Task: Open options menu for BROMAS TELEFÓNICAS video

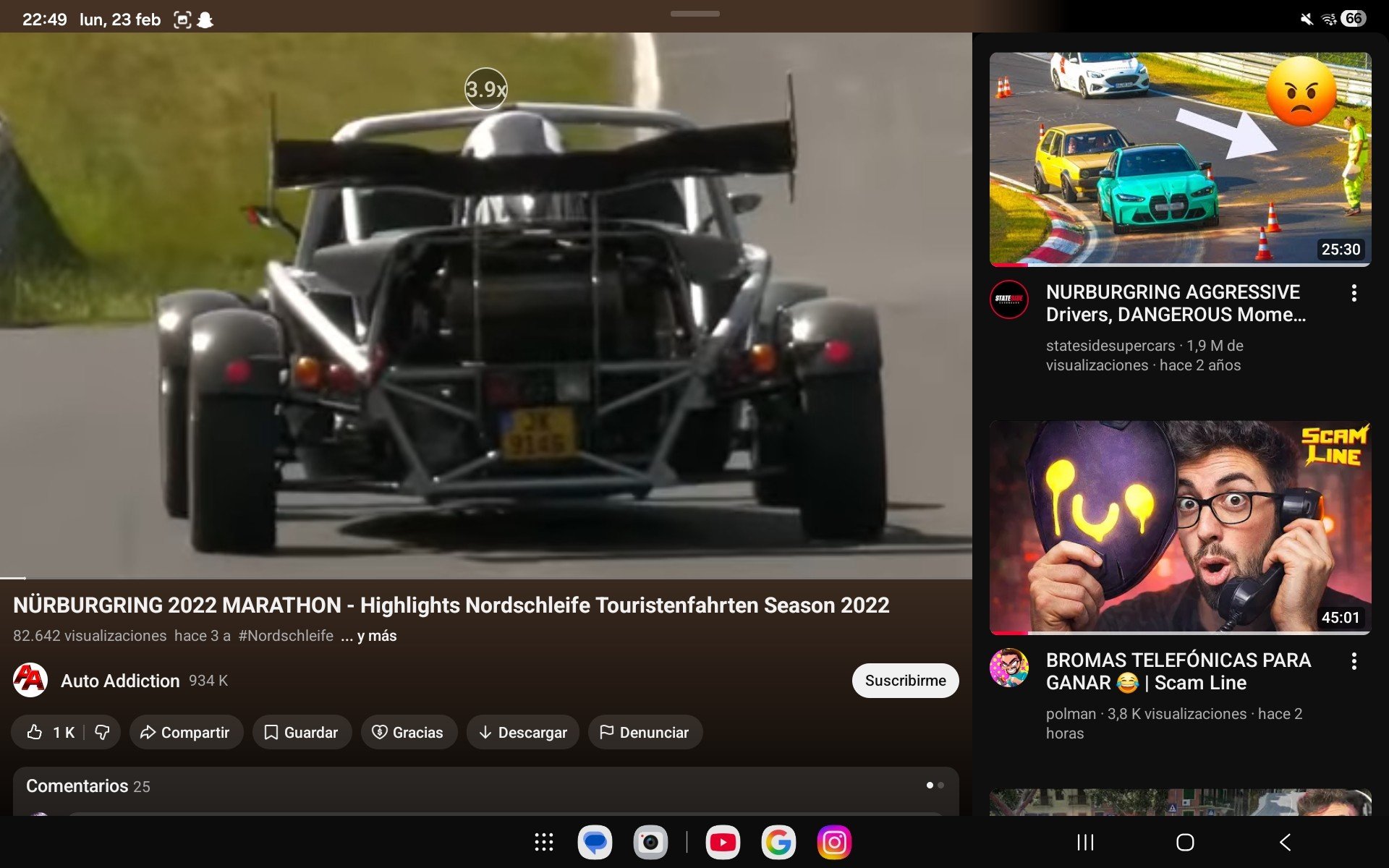Action: [1356, 660]
